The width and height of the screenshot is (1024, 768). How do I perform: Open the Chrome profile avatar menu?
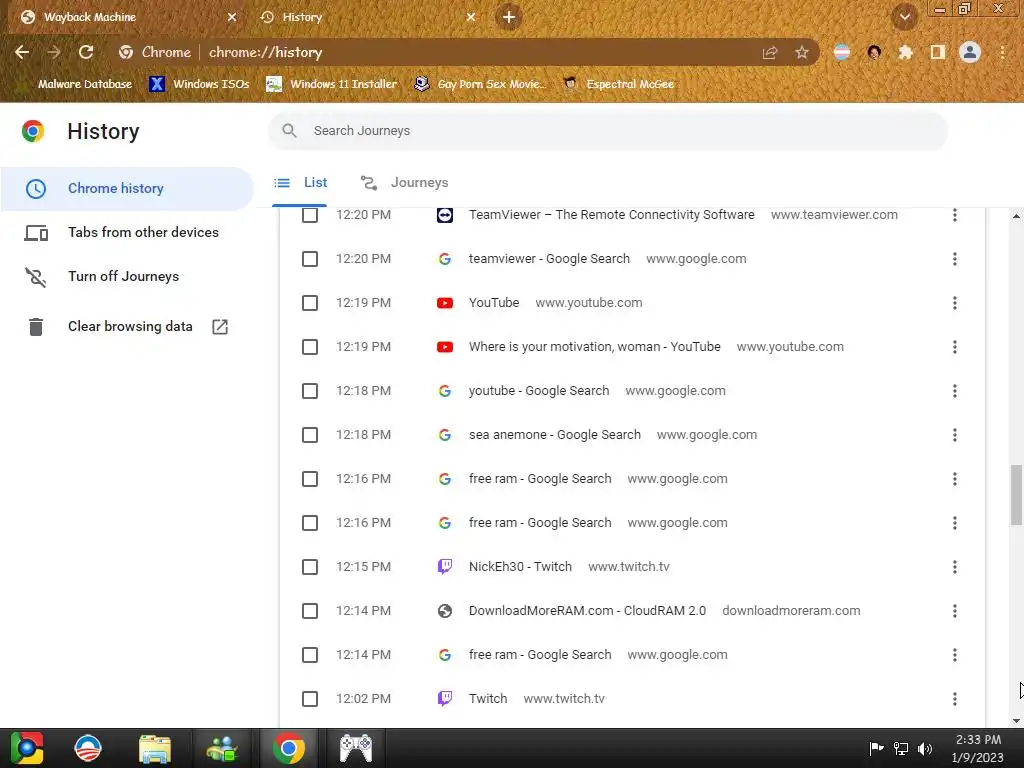(970, 52)
